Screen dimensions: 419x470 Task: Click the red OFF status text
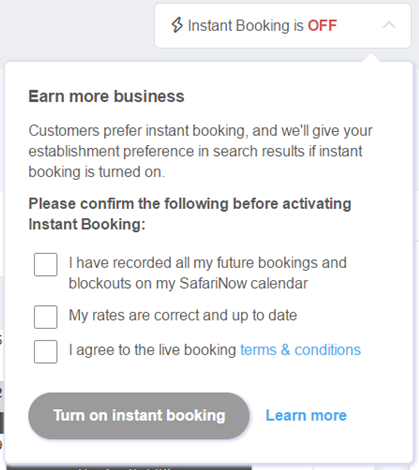pos(322,26)
